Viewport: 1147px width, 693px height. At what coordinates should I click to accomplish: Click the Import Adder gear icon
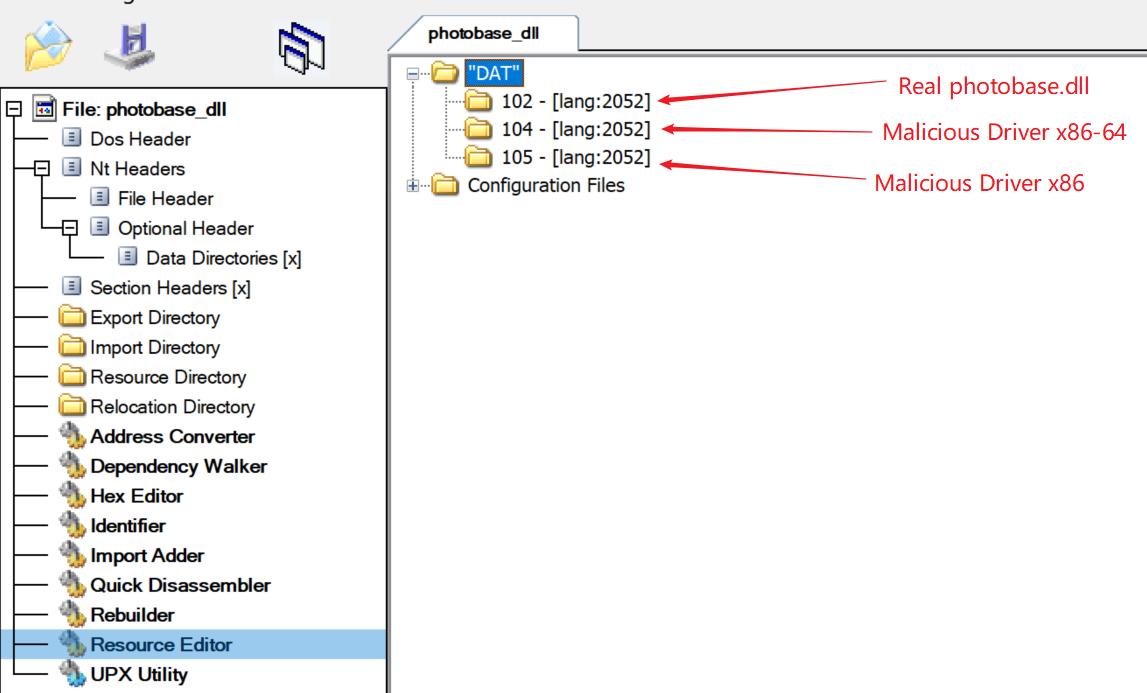72,555
